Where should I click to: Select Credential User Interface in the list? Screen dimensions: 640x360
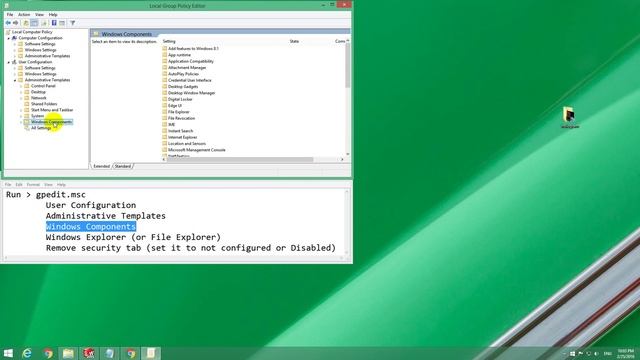[190, 80]
